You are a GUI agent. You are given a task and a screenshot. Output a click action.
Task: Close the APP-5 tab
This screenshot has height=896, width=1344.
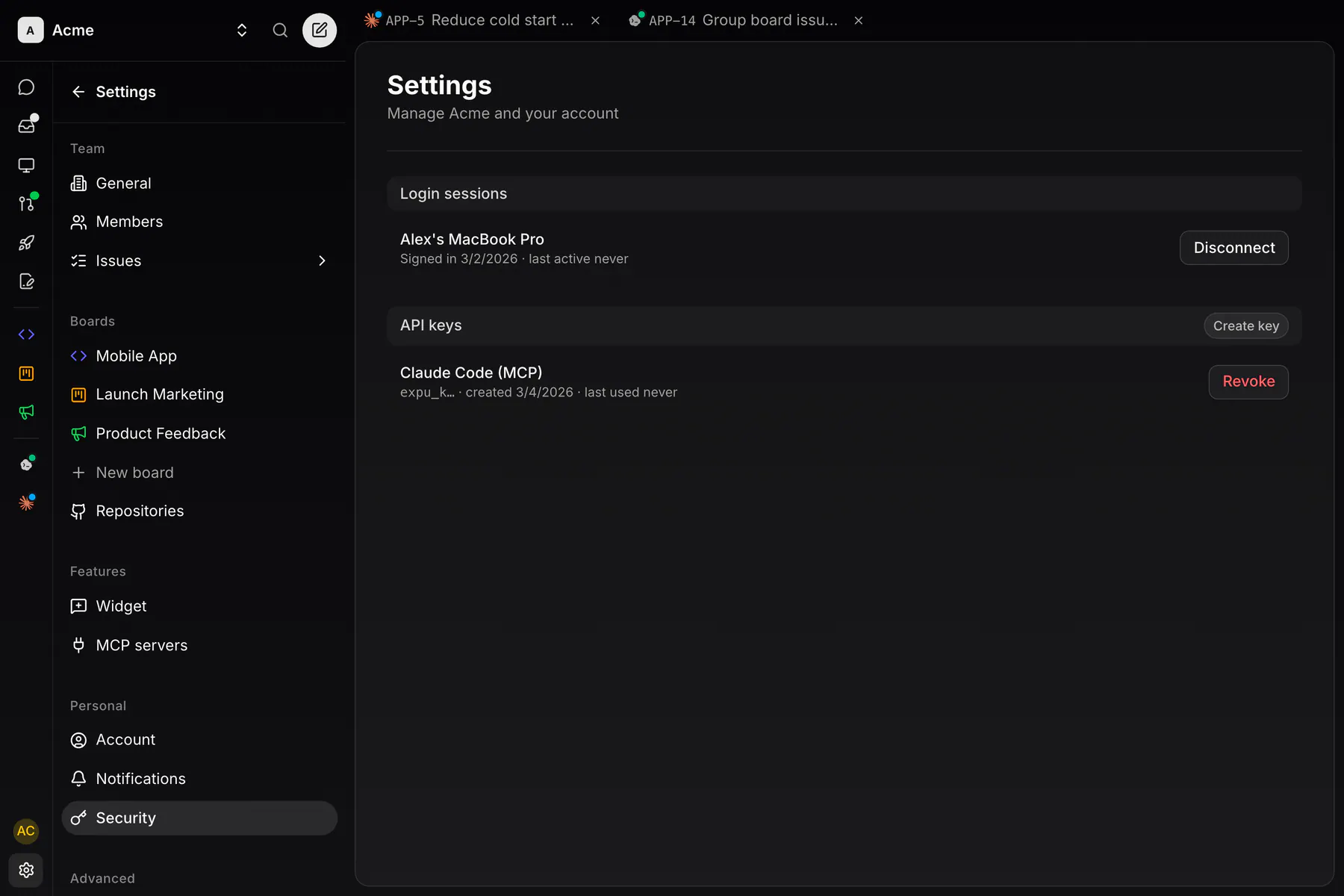[595, 21]
